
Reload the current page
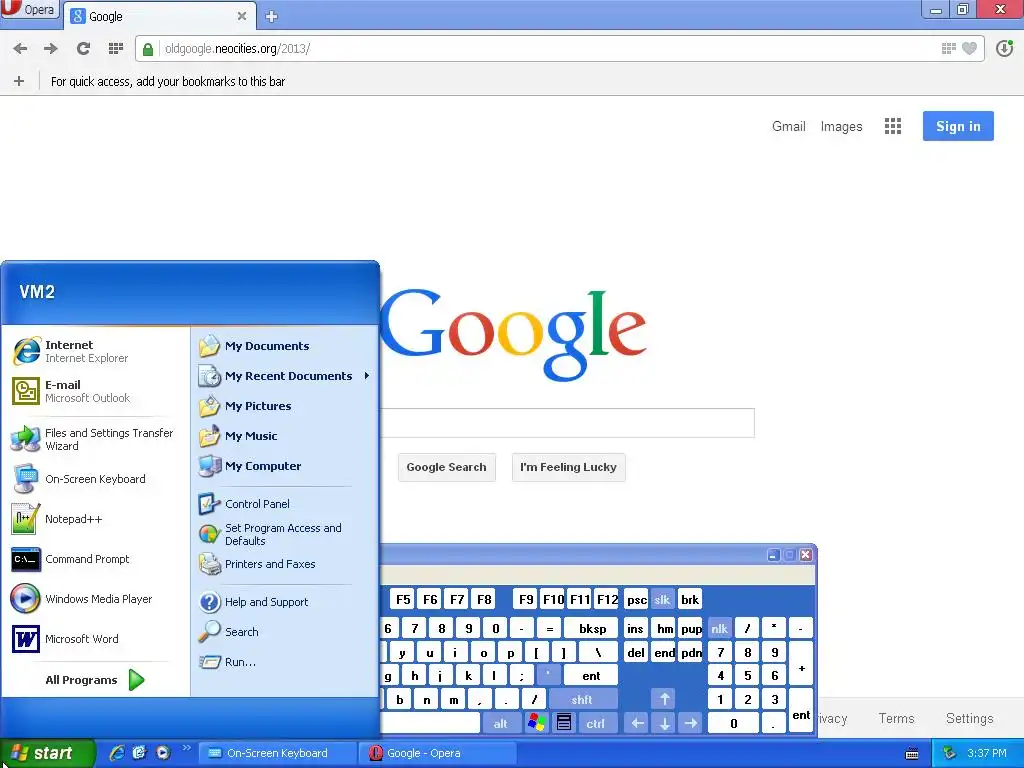coord(83,48)
